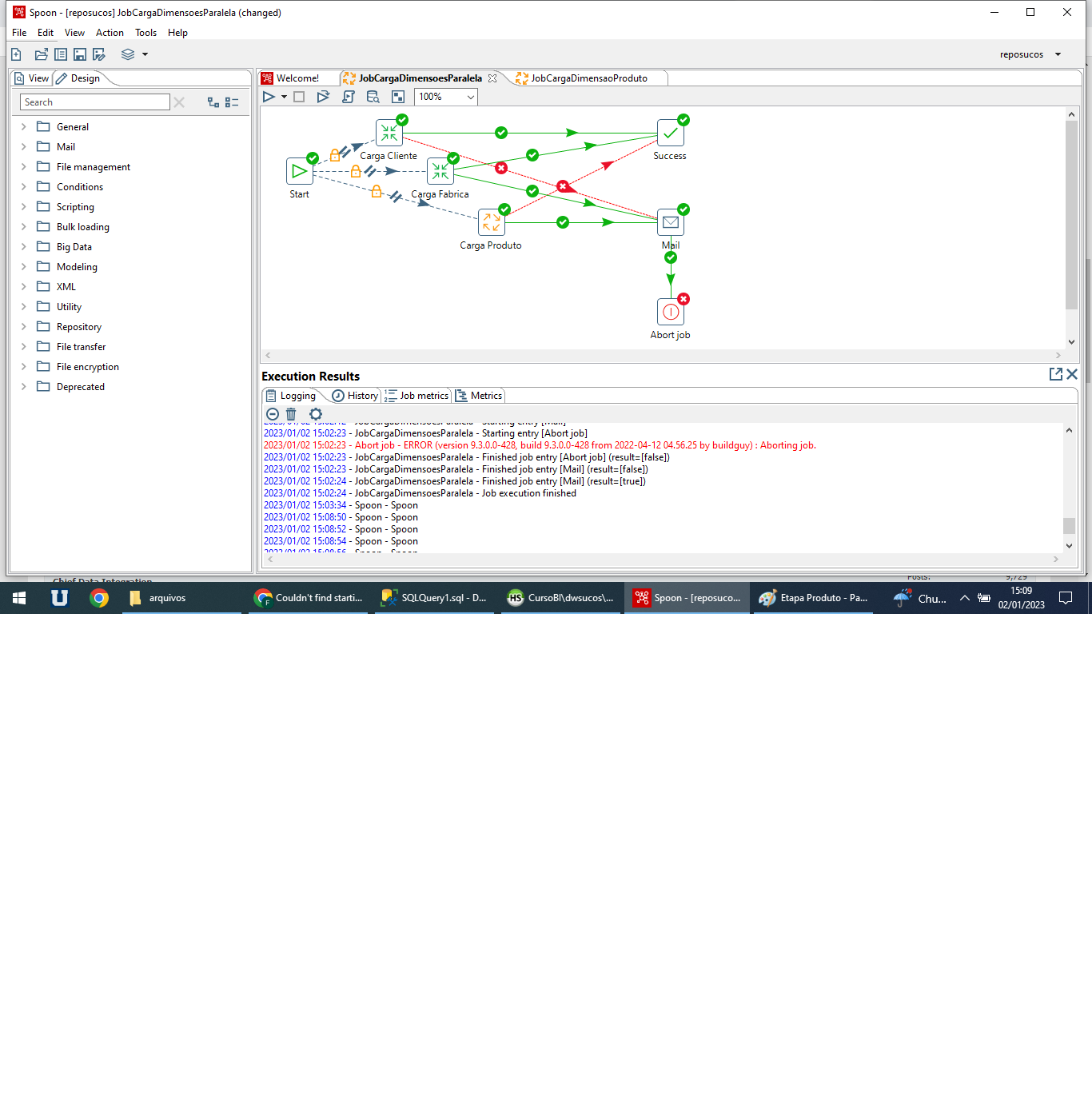This screenshot has width=1092, height=1100.
Task: Click the red X on the Carga Cliente failure hop
Action: coord(501,168)
